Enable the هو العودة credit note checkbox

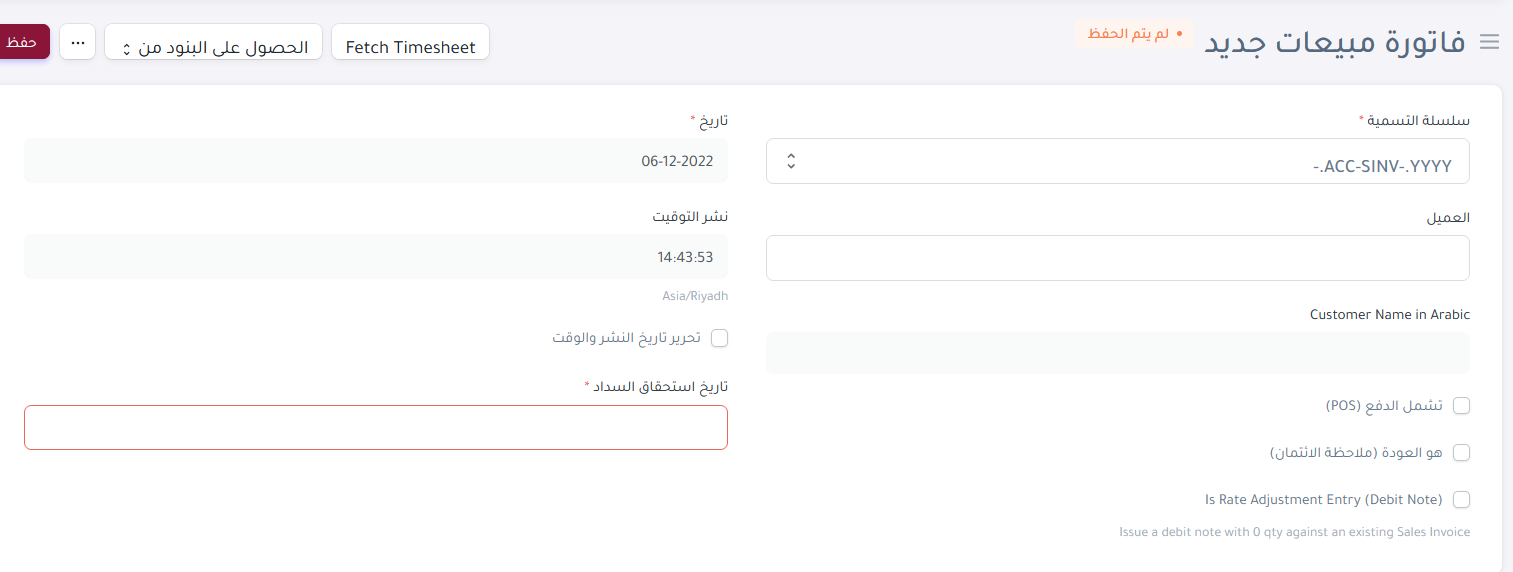pos(1461,452)
